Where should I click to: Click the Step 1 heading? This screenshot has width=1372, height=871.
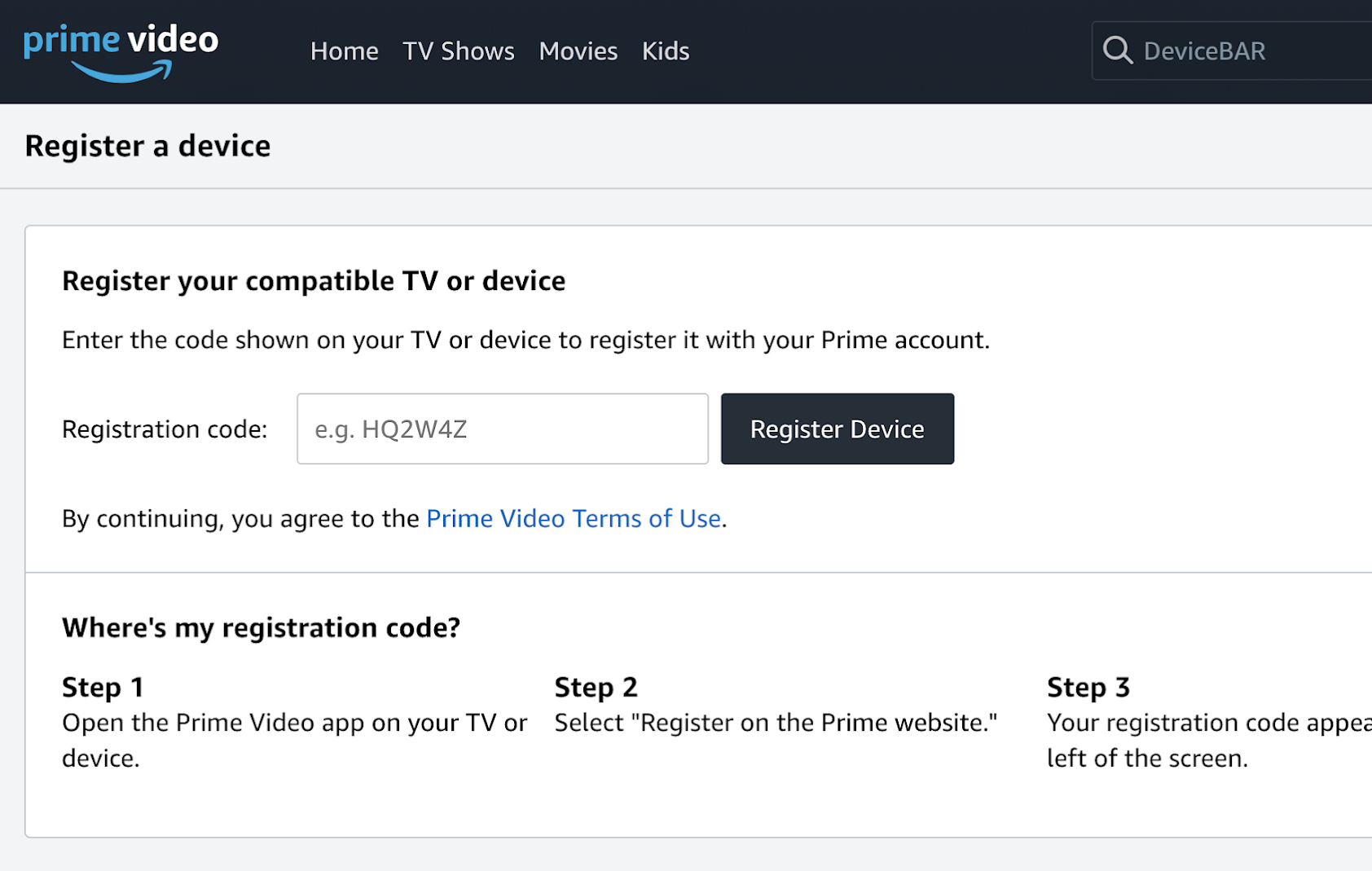103,687
